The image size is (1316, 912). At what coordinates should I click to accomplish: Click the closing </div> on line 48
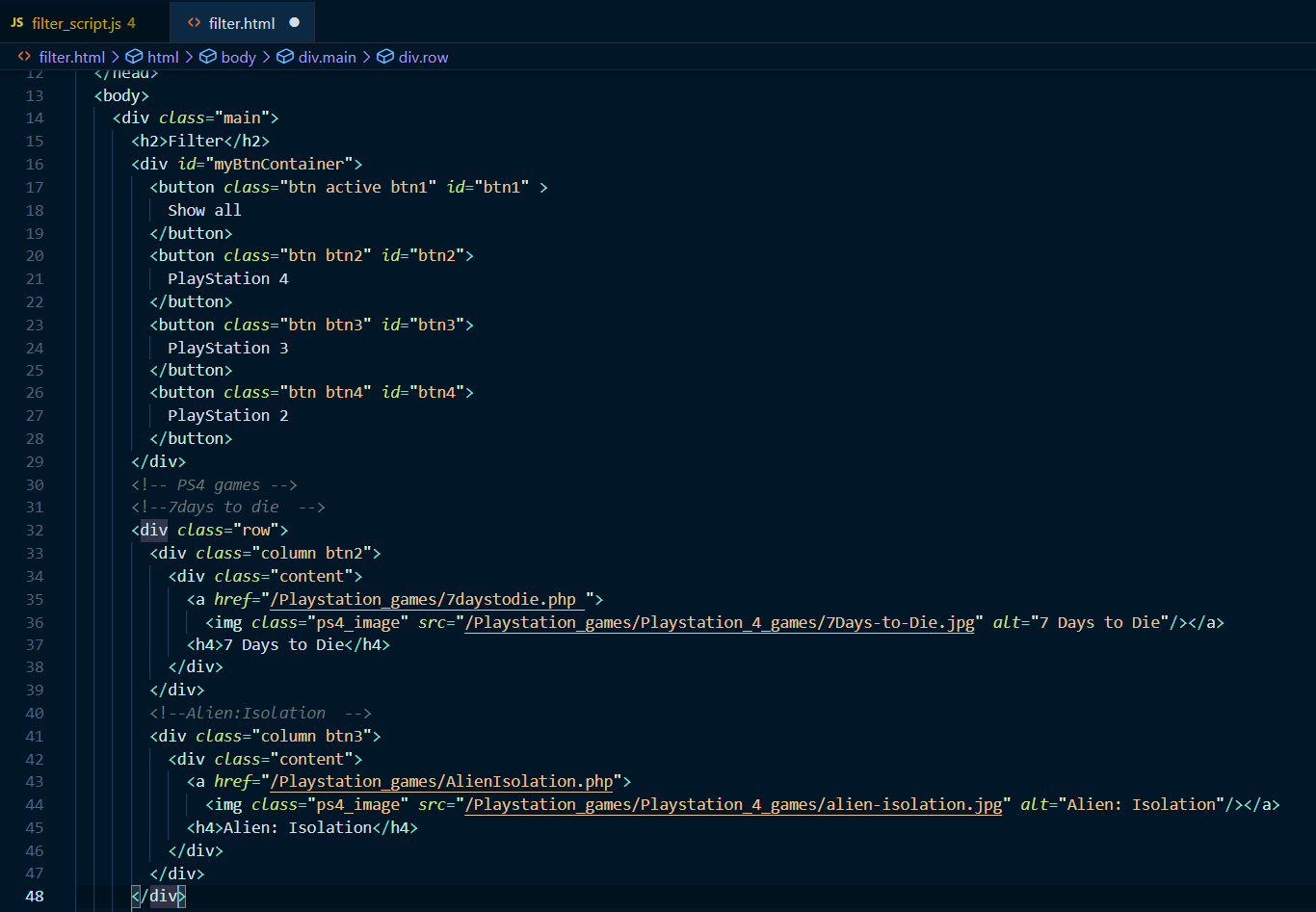pos(158,896)
